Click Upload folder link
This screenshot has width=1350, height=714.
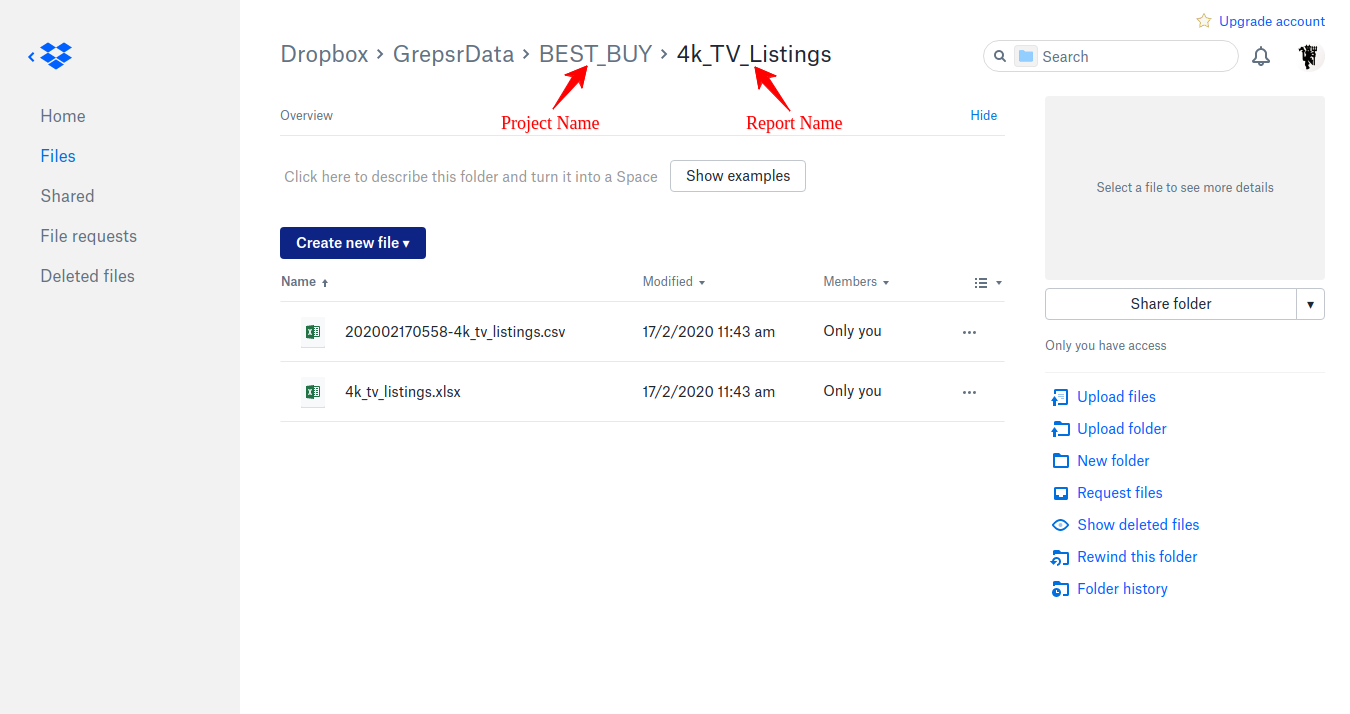coord(1122,429)
